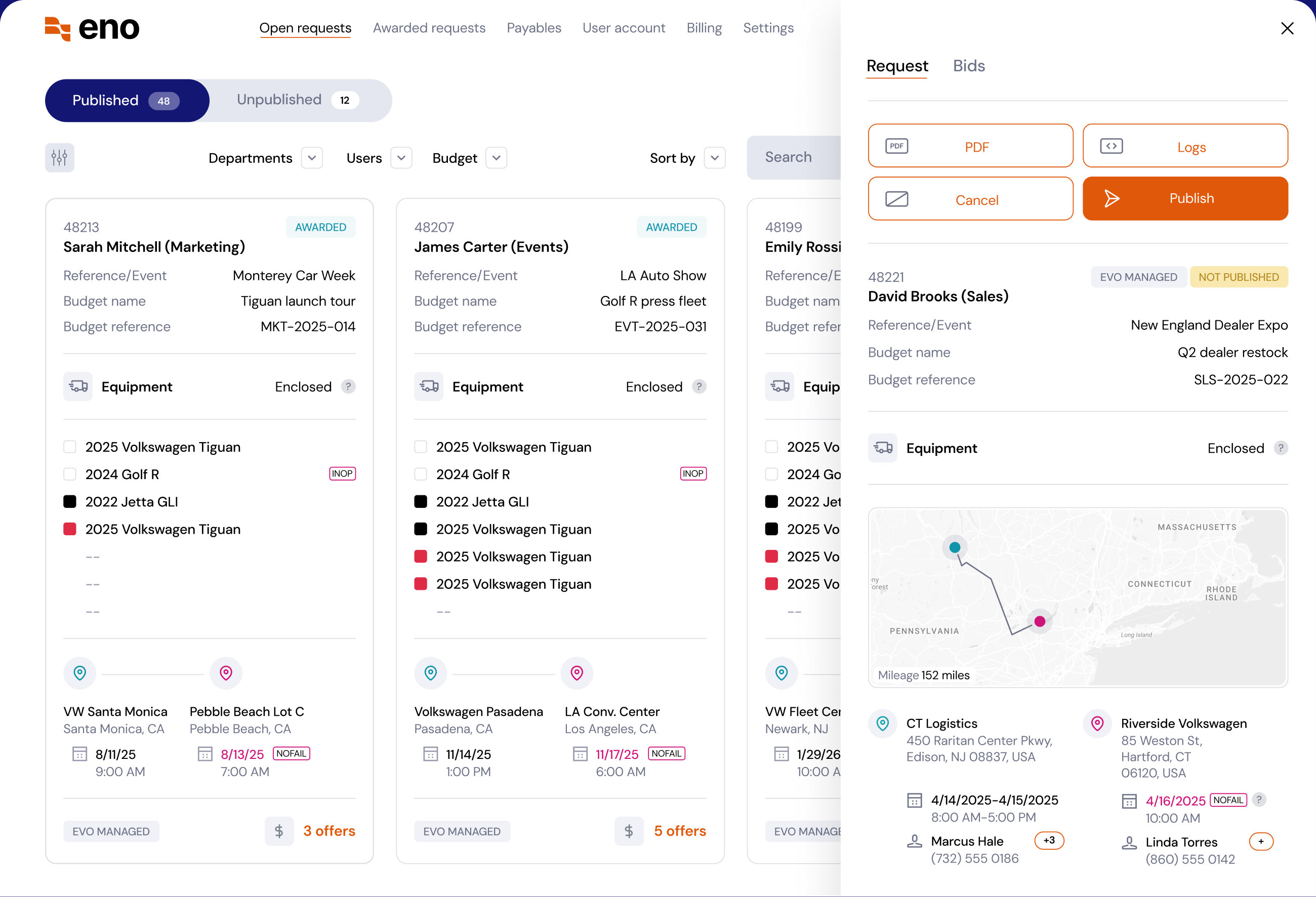Click dollar icon next to 5 offers
Image resolution: width=1316 pixels, height=897 pixels.
coord(629,831)
